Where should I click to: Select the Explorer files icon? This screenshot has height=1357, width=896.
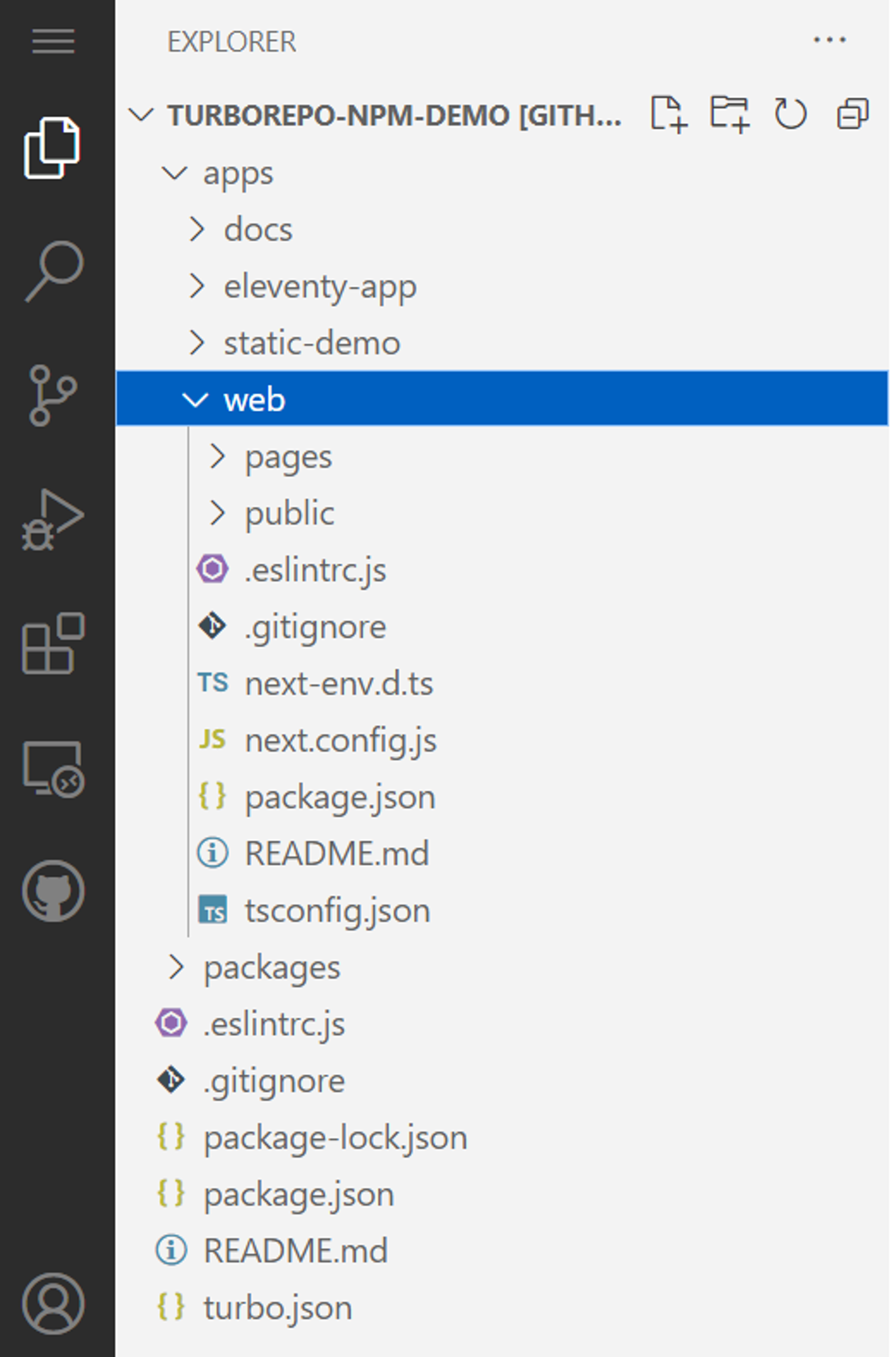click(x=52, y=148)
